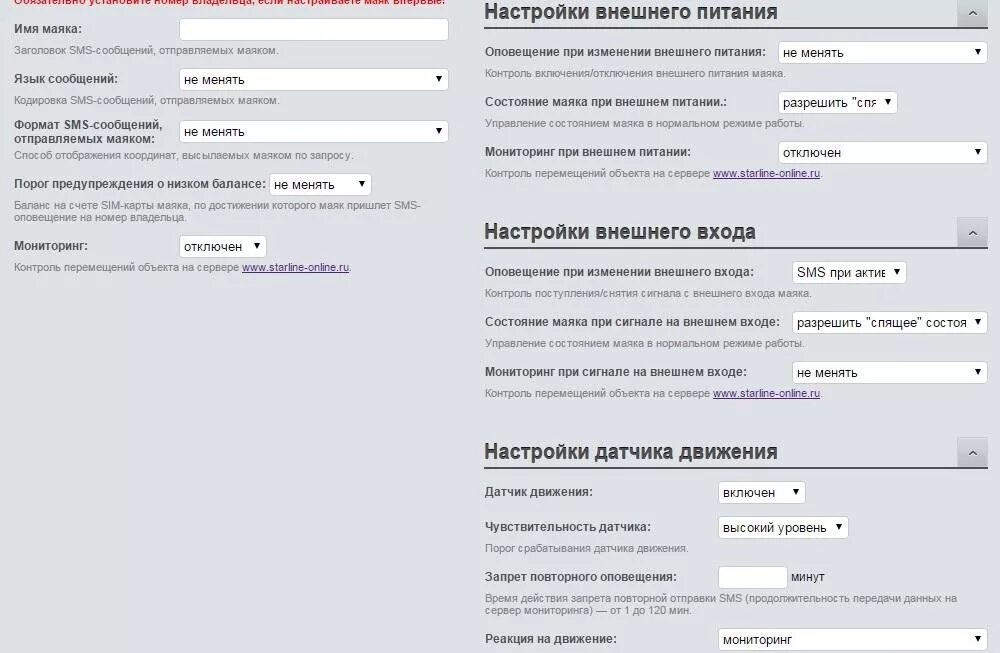
Task: Click the Имя маяка label
Action: 48,29
